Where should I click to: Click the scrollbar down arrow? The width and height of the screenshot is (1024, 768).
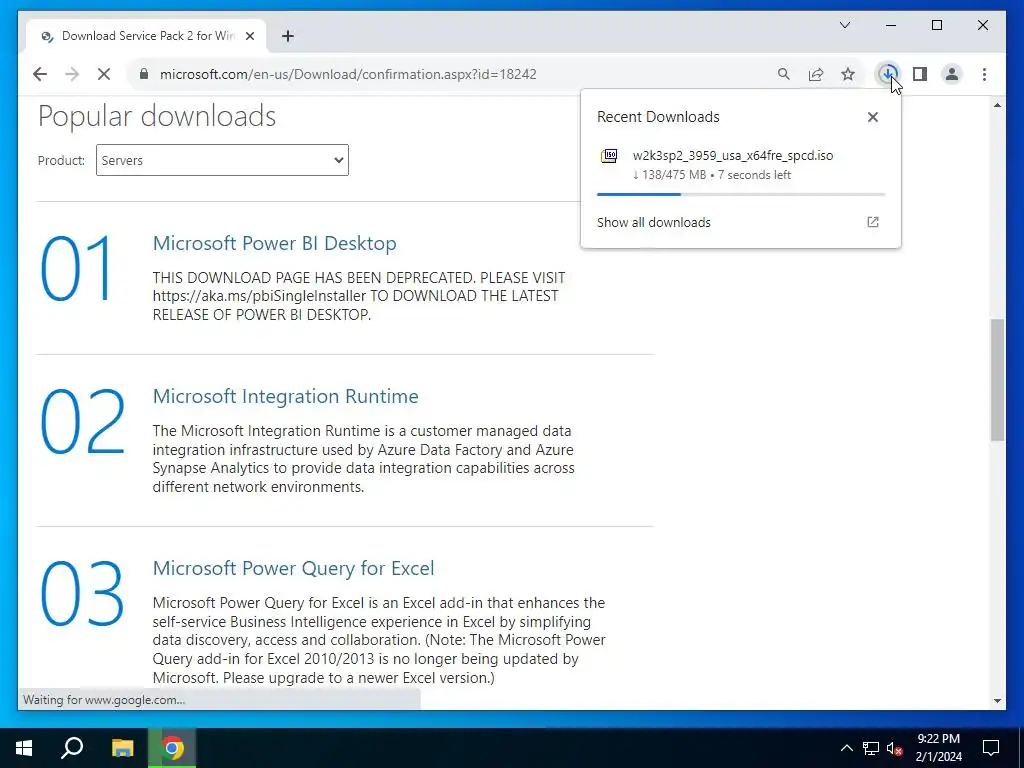tap(997, 701)
